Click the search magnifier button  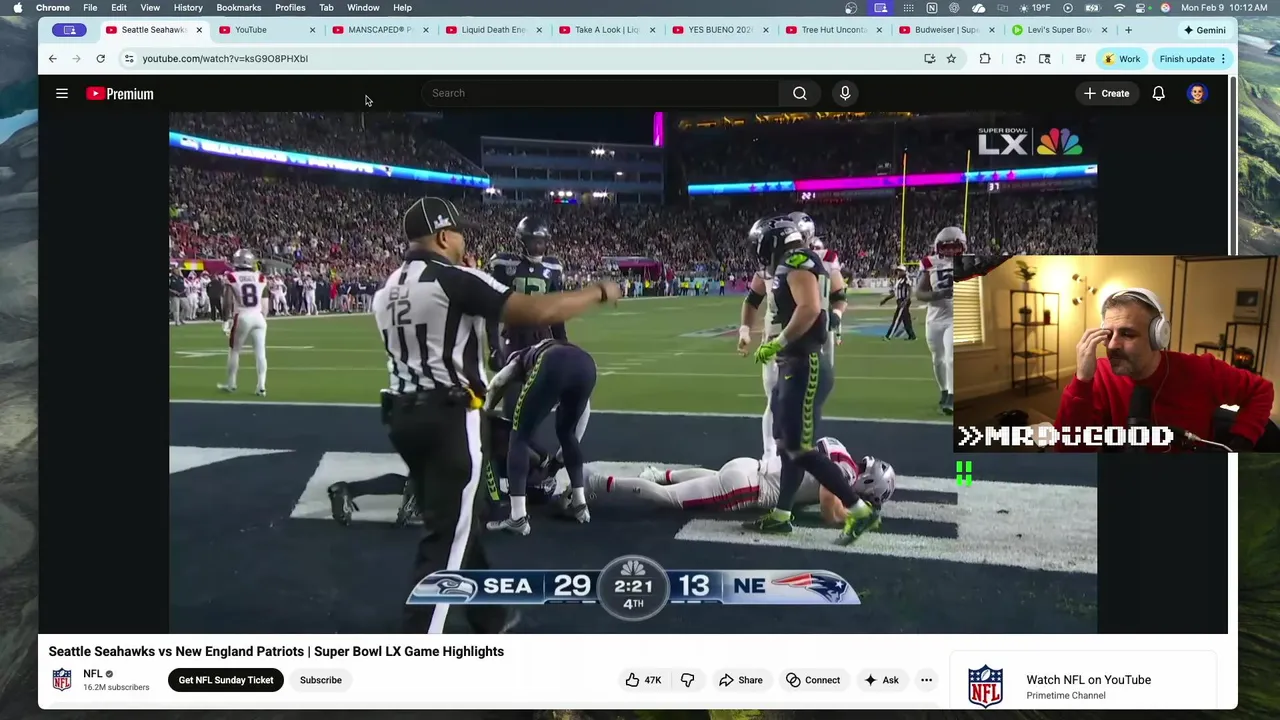coord(800,93)
